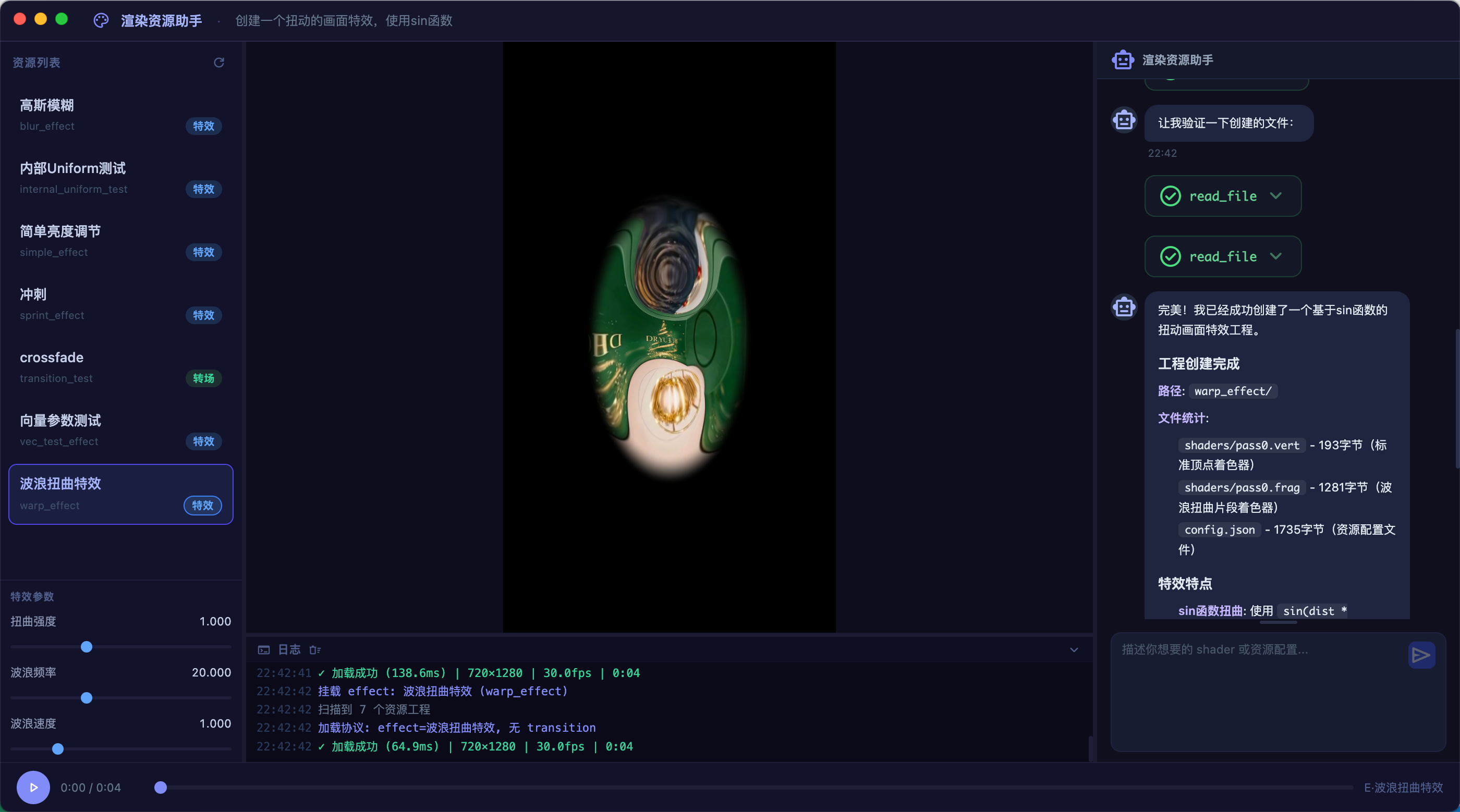Click the config.json file name
The image size is (1460, 812).
point(1220,530)
